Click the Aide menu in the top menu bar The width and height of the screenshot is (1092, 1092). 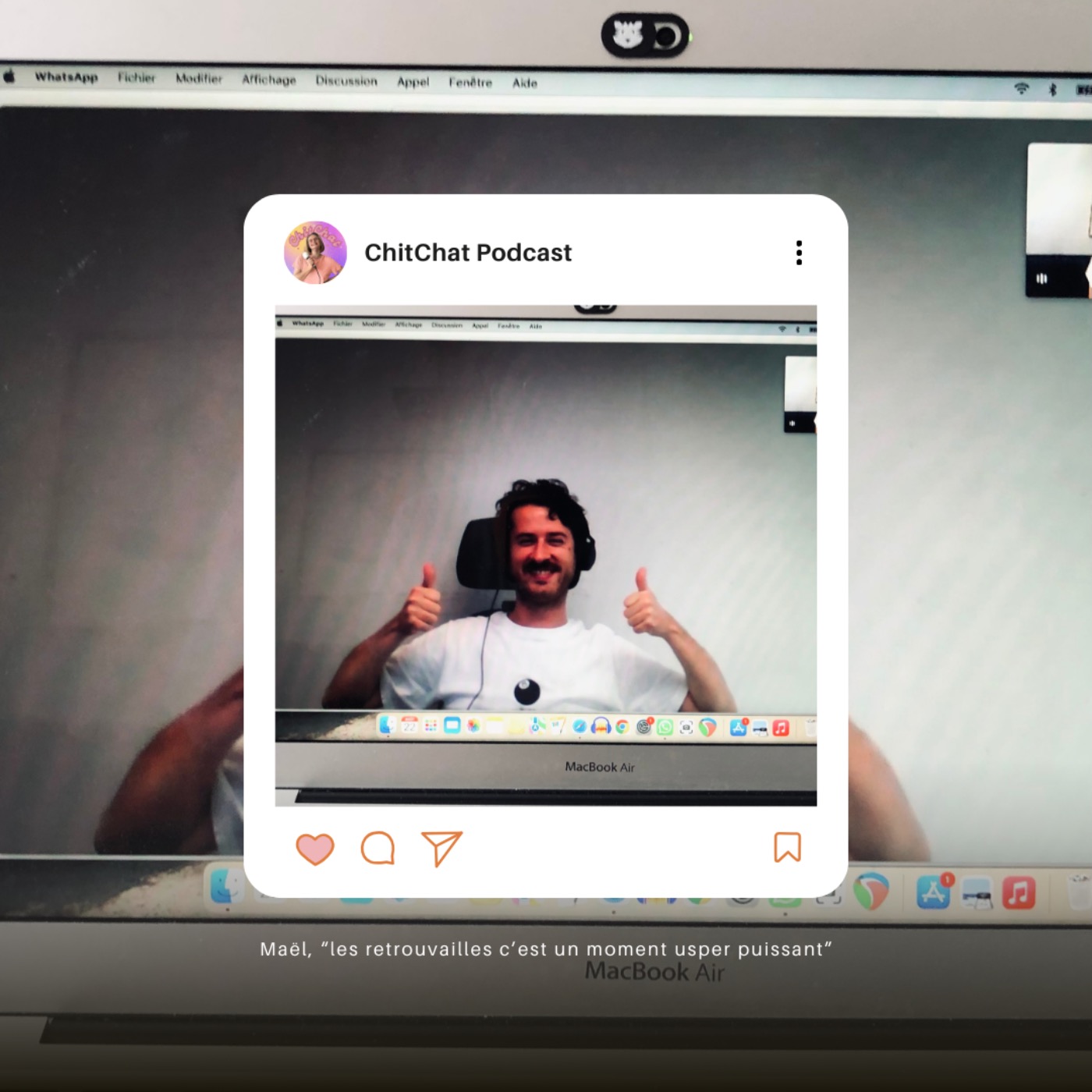525,83
